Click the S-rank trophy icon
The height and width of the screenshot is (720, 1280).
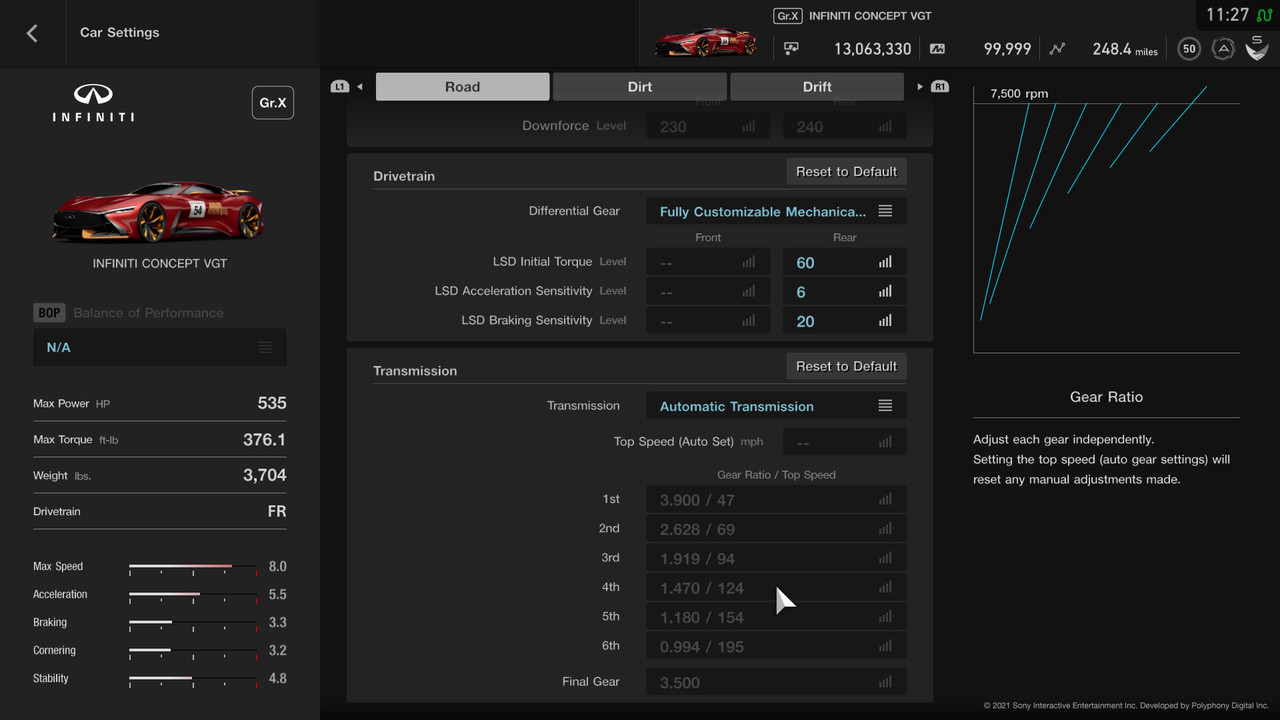click(1257, 47)
